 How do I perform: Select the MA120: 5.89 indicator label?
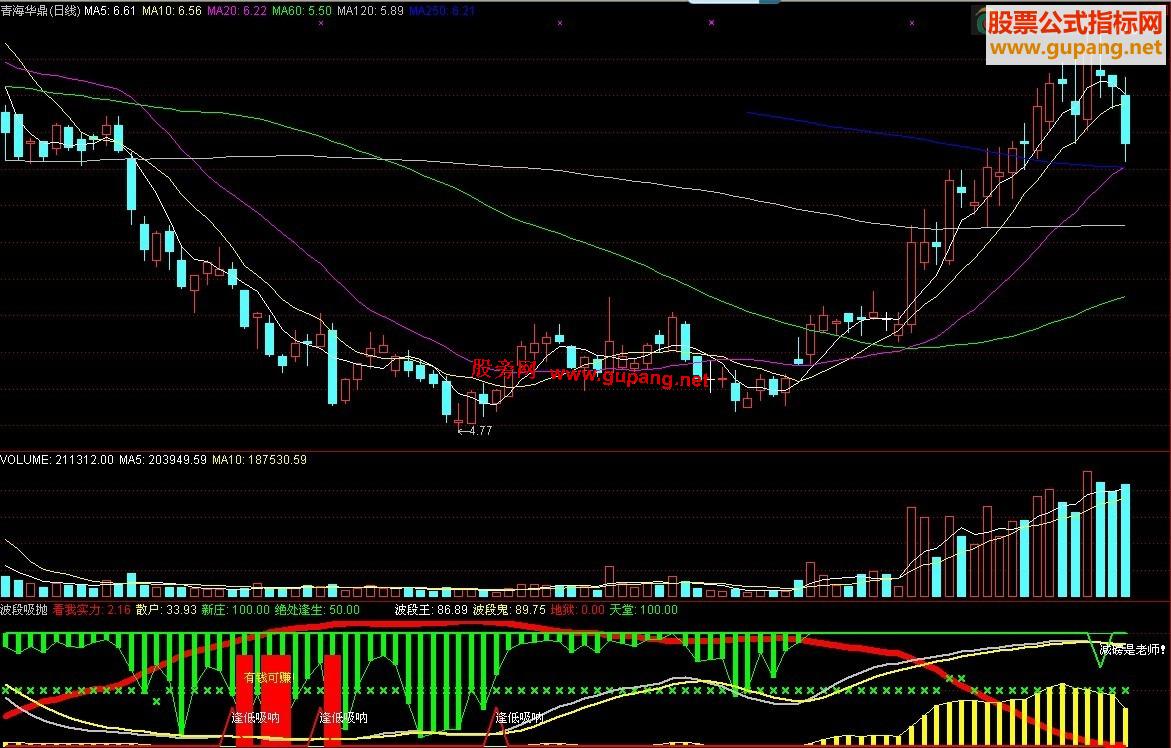point(370,10)
